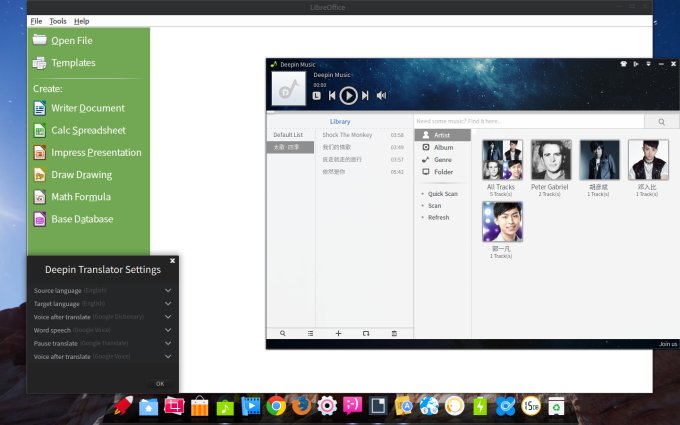This screenshot has width=680, height=425.
Task: Expand the Word speech dropdown
Action: 168,330
